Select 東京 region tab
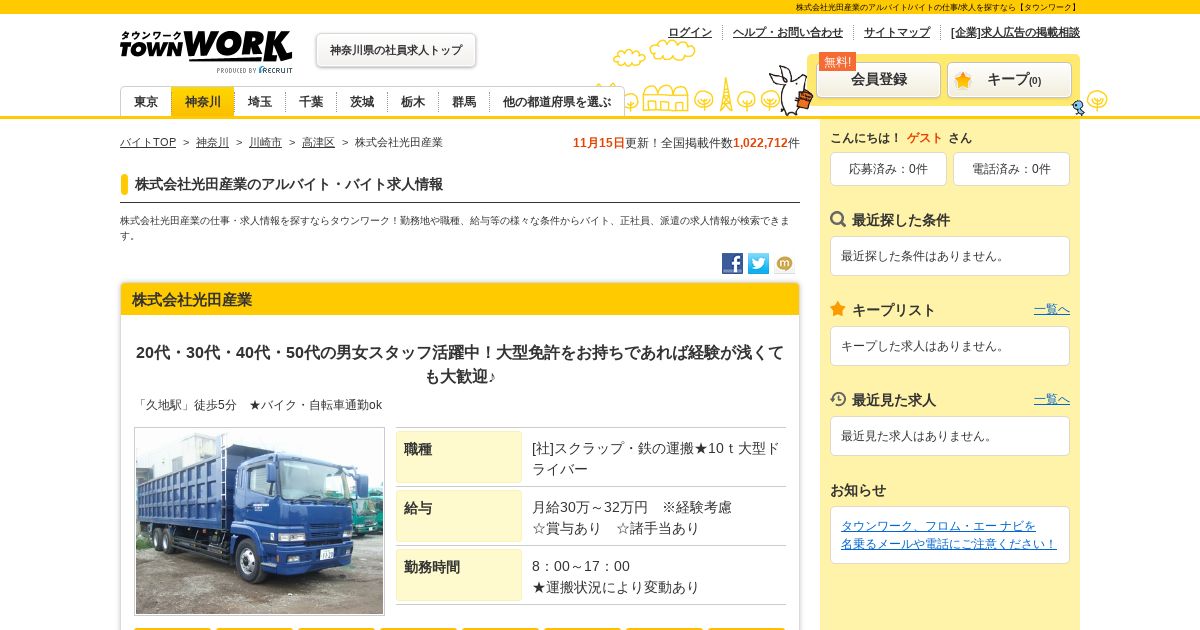 coord(146,102)
